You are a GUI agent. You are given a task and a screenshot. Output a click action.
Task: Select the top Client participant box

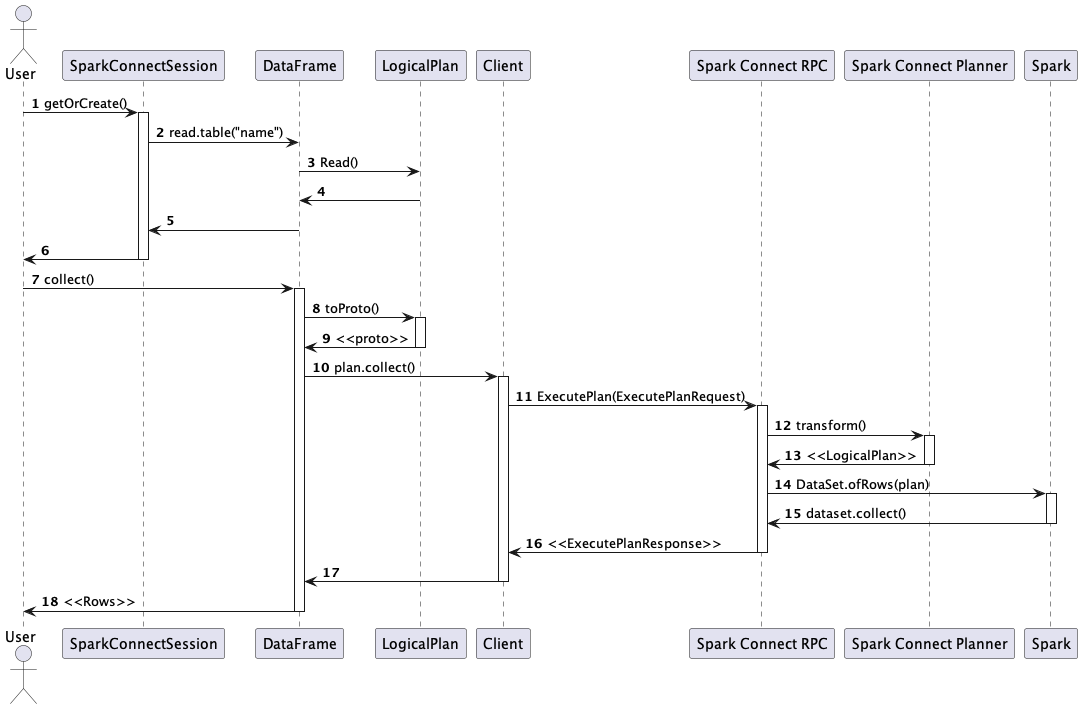pyautogui.click(x=503, y=66)
